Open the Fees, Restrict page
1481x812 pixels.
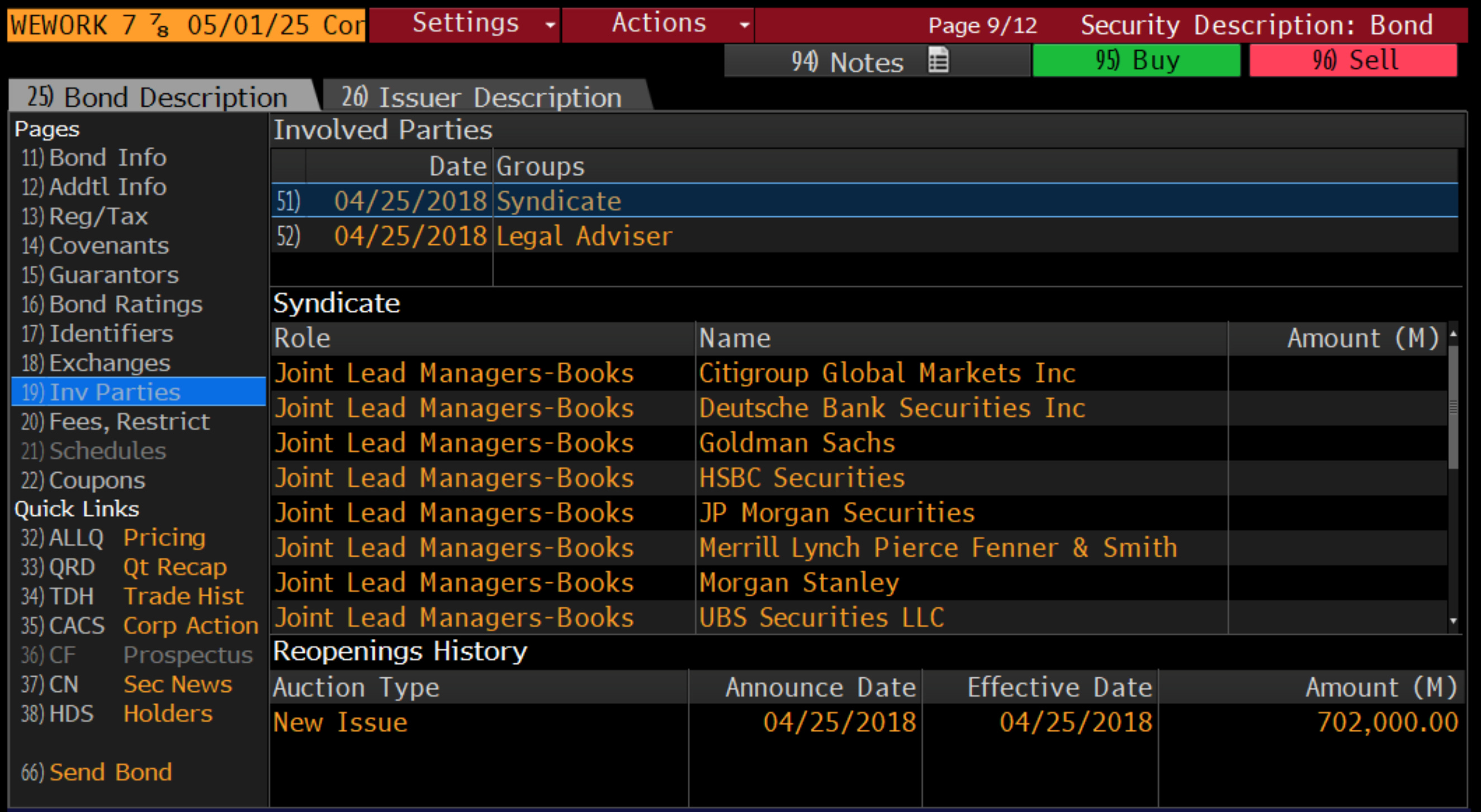point(115,421)
